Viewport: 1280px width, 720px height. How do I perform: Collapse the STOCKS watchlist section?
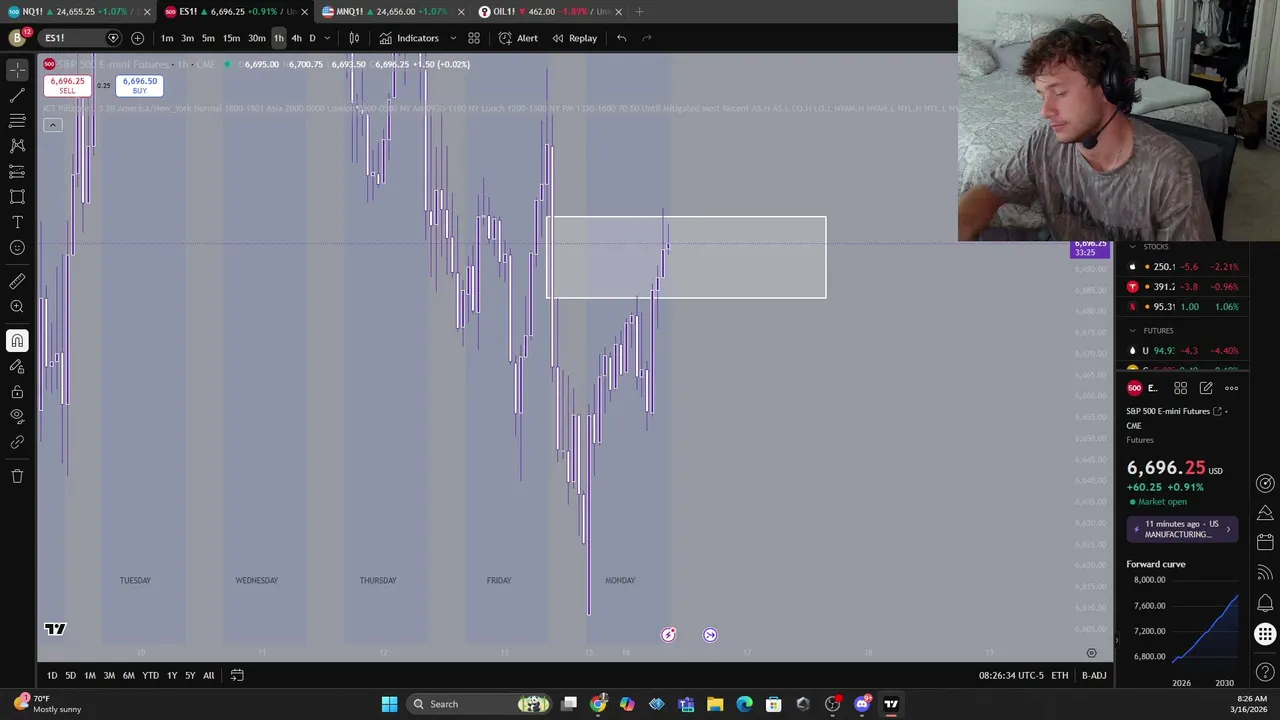[1132, 247]
